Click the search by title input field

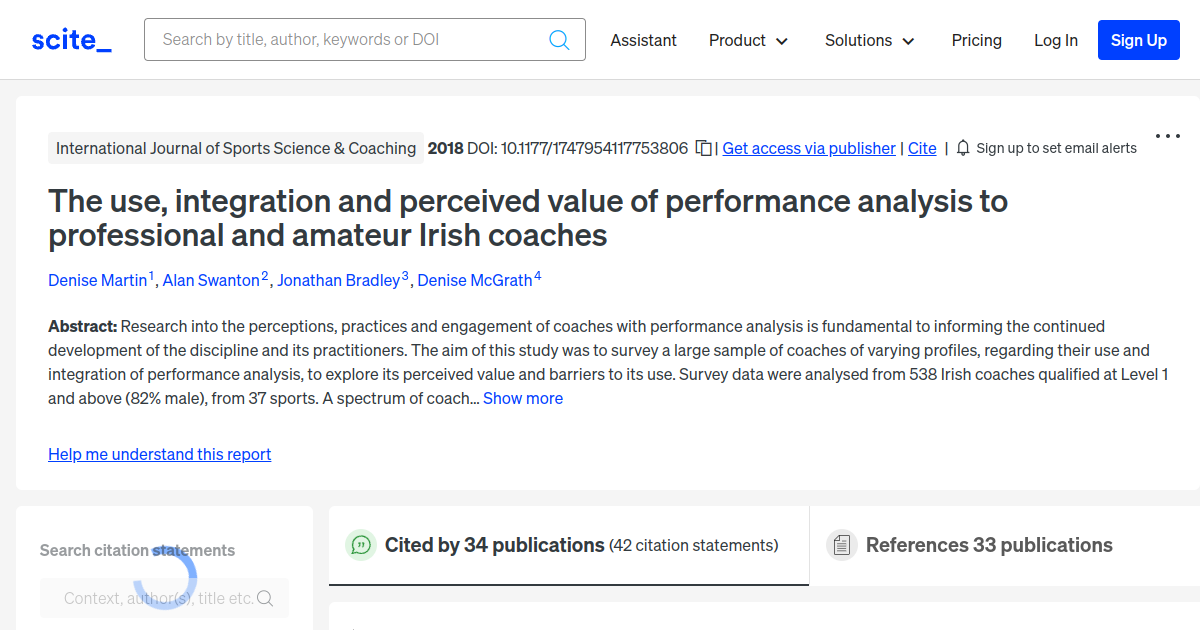pyautogui.click(x=340, y=39)
